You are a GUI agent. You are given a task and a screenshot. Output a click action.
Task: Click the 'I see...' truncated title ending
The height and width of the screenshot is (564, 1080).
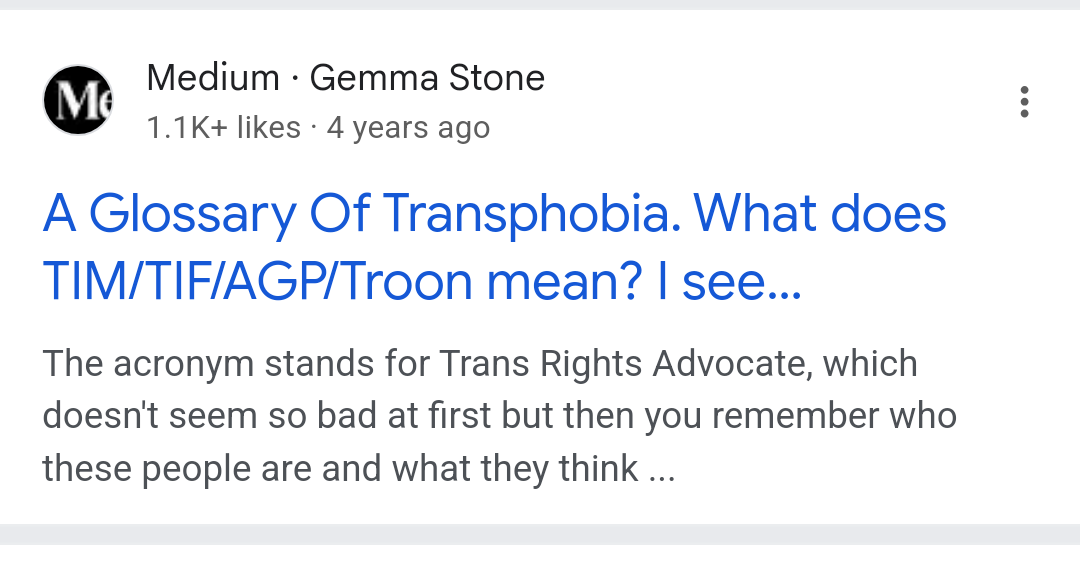(730, 282)
